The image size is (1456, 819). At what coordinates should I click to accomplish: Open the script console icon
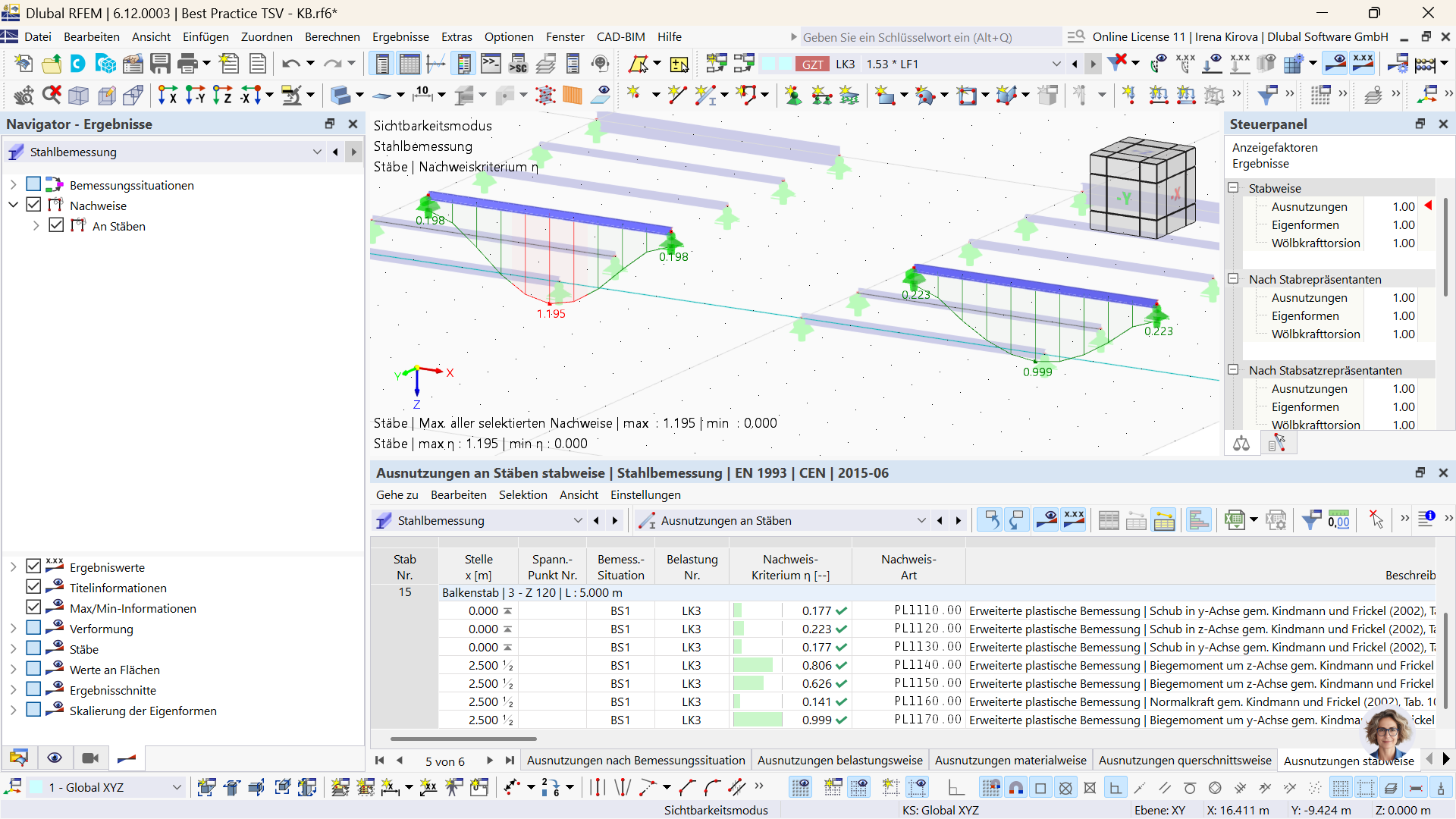coord(491,64)
